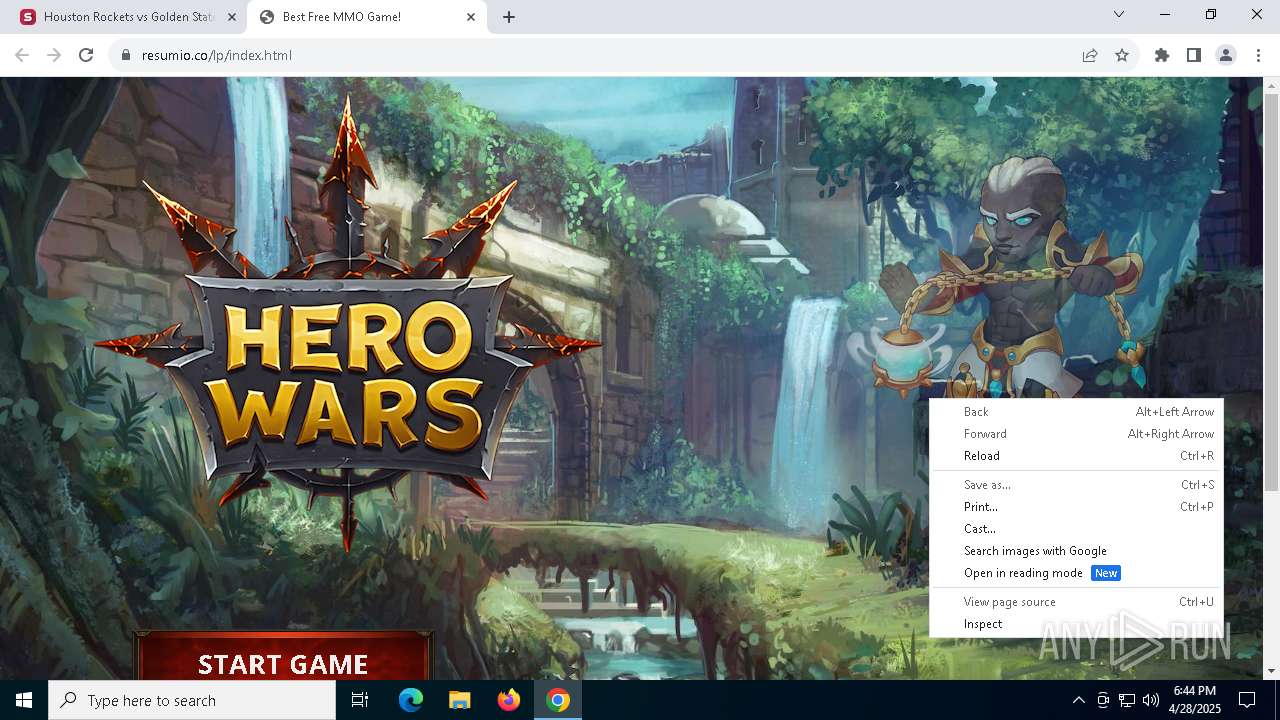Open the Windows Start menu

[24, 700]
